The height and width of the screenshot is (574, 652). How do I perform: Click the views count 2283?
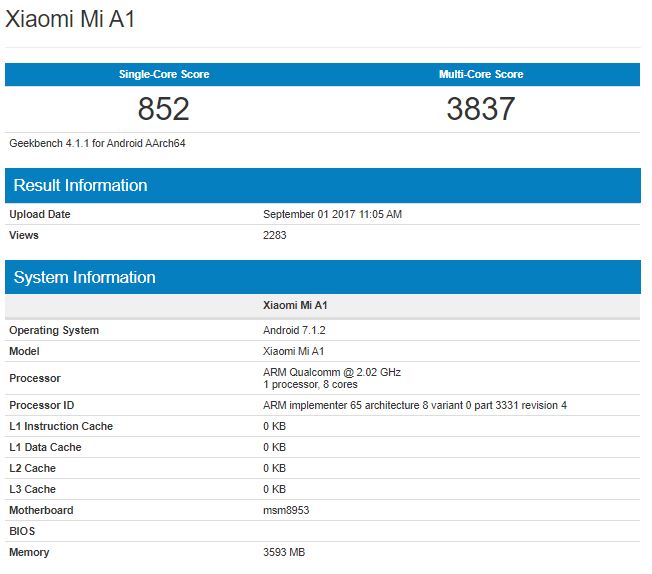tap(275, 235)
